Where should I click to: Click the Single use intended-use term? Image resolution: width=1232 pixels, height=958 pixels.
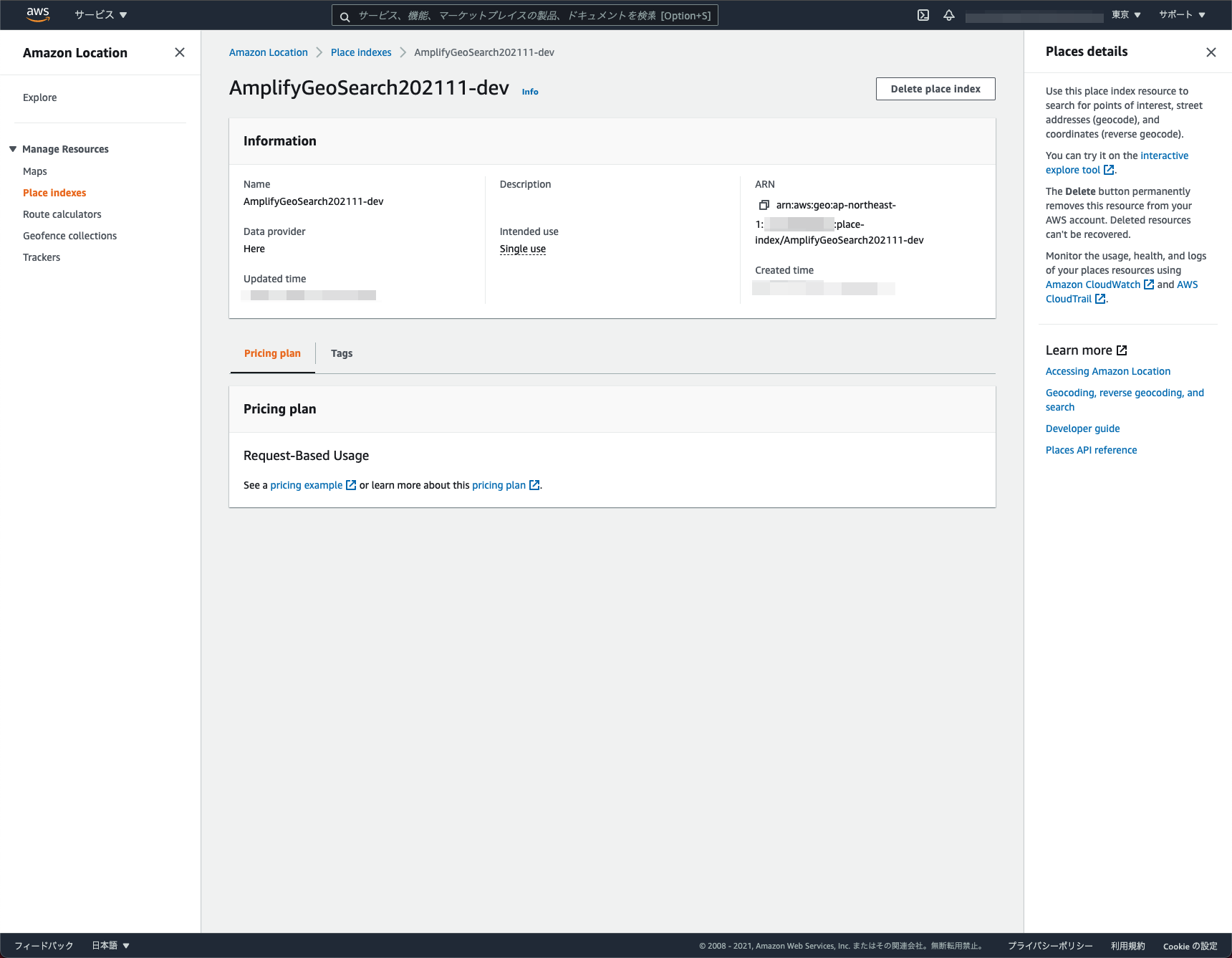point(523,249)
